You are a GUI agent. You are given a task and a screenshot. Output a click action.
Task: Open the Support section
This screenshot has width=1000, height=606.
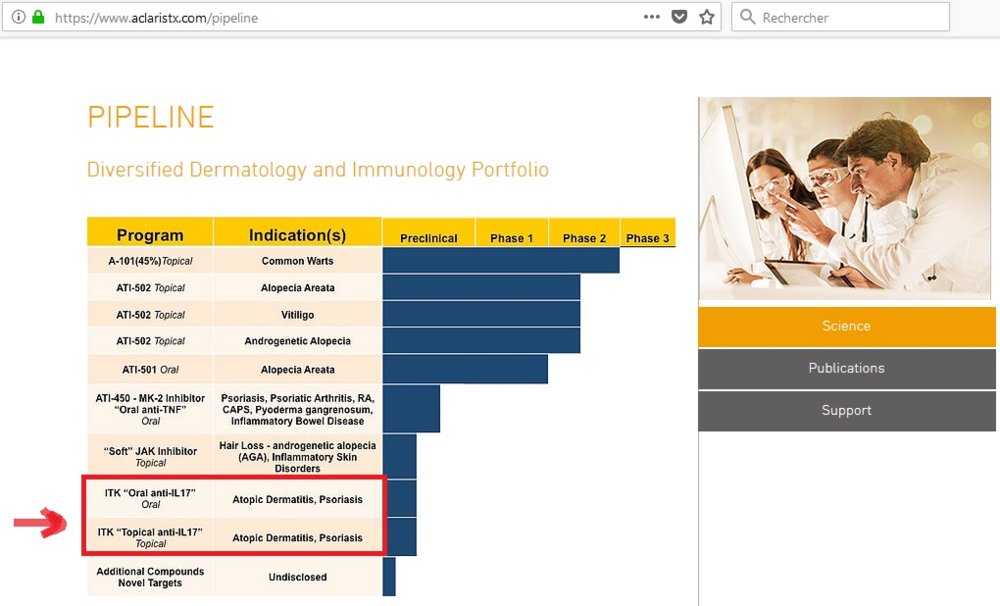tap(846, 410)
